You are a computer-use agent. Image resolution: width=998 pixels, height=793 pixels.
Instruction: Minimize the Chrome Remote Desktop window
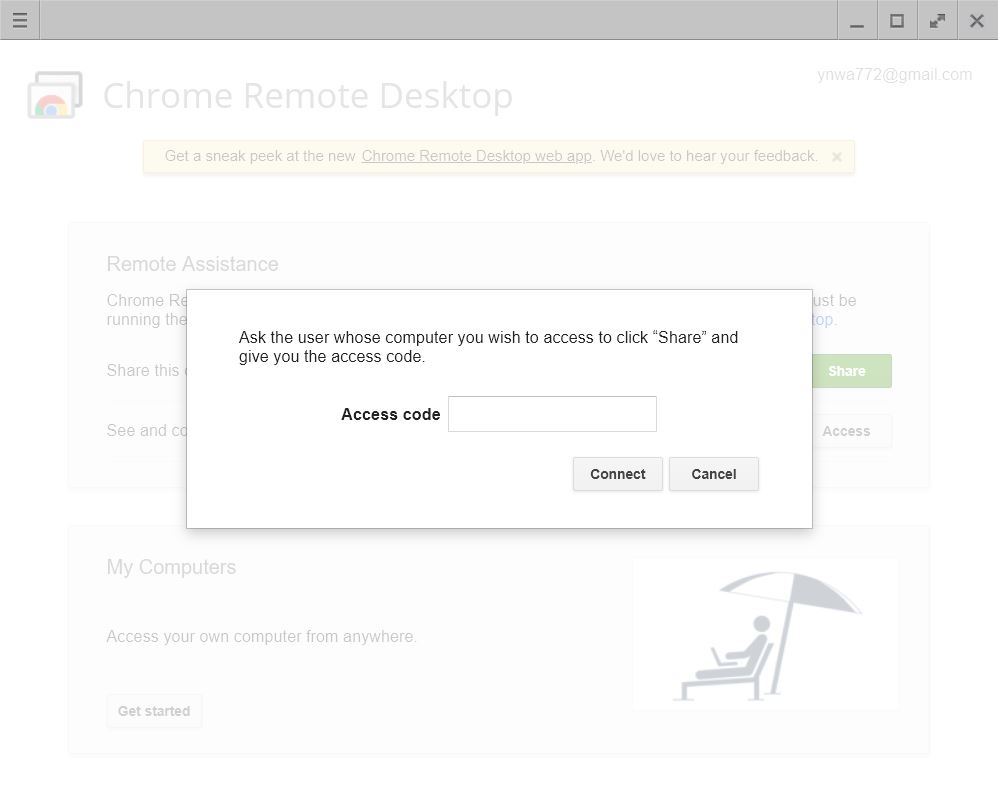click(857, 20)
